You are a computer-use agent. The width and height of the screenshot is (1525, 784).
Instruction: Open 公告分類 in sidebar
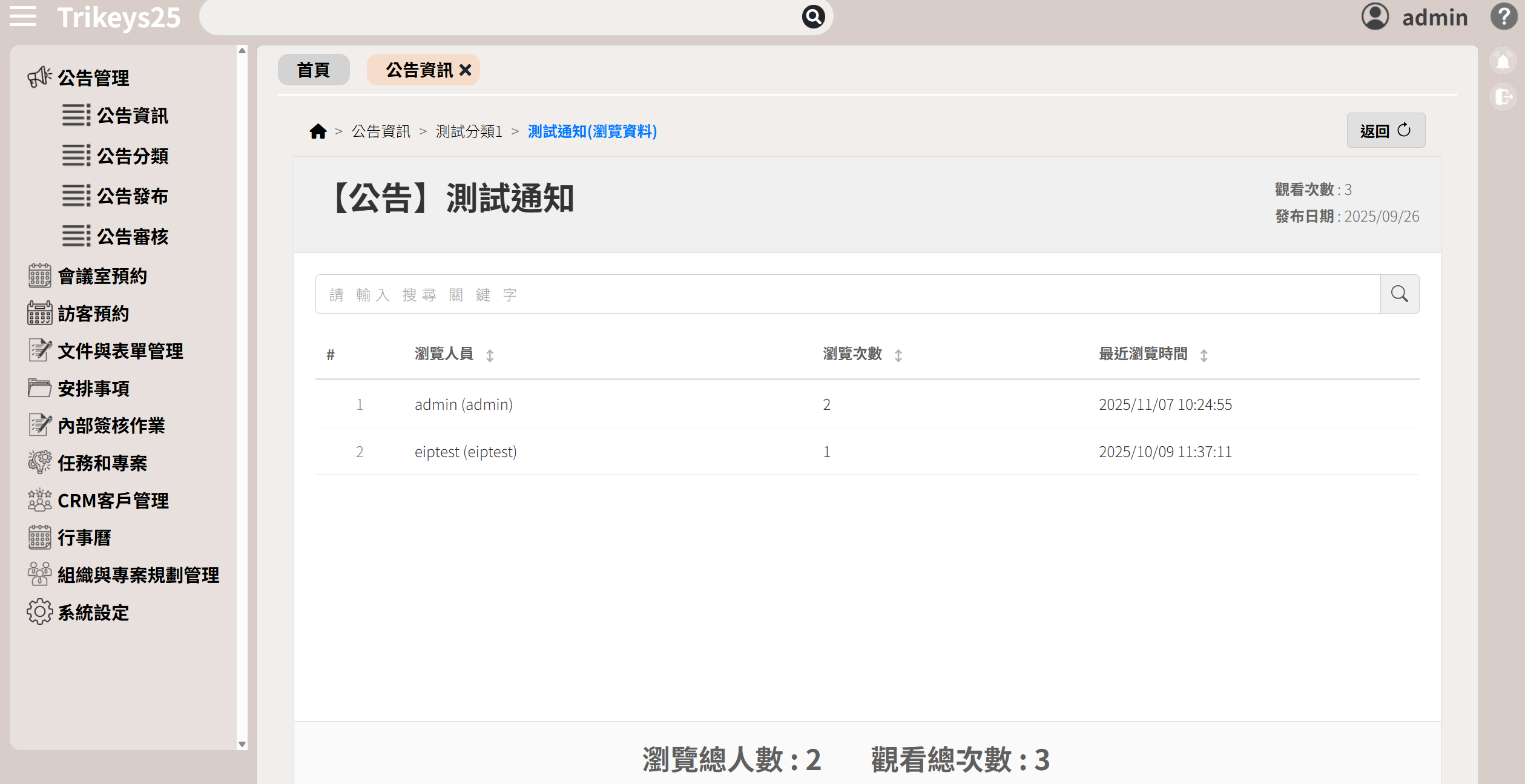tap(132, 156)
